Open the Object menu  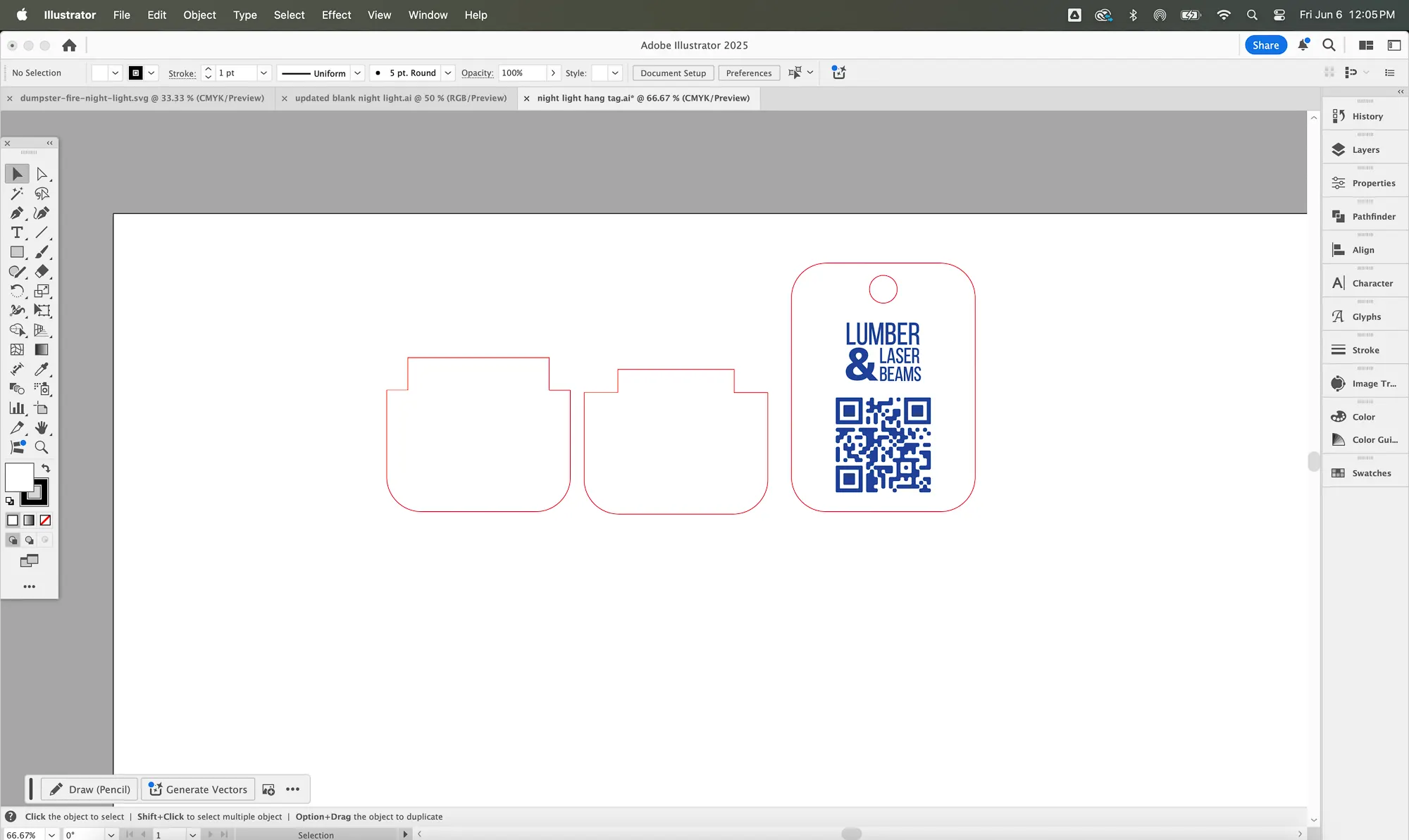199,15
